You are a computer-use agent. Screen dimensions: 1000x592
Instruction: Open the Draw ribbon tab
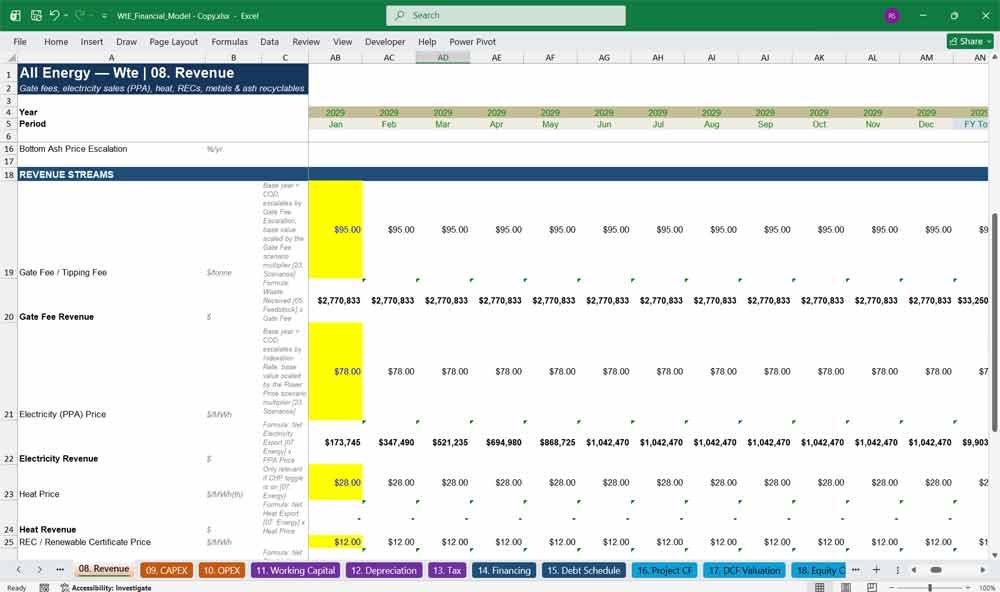coord(126,41)
